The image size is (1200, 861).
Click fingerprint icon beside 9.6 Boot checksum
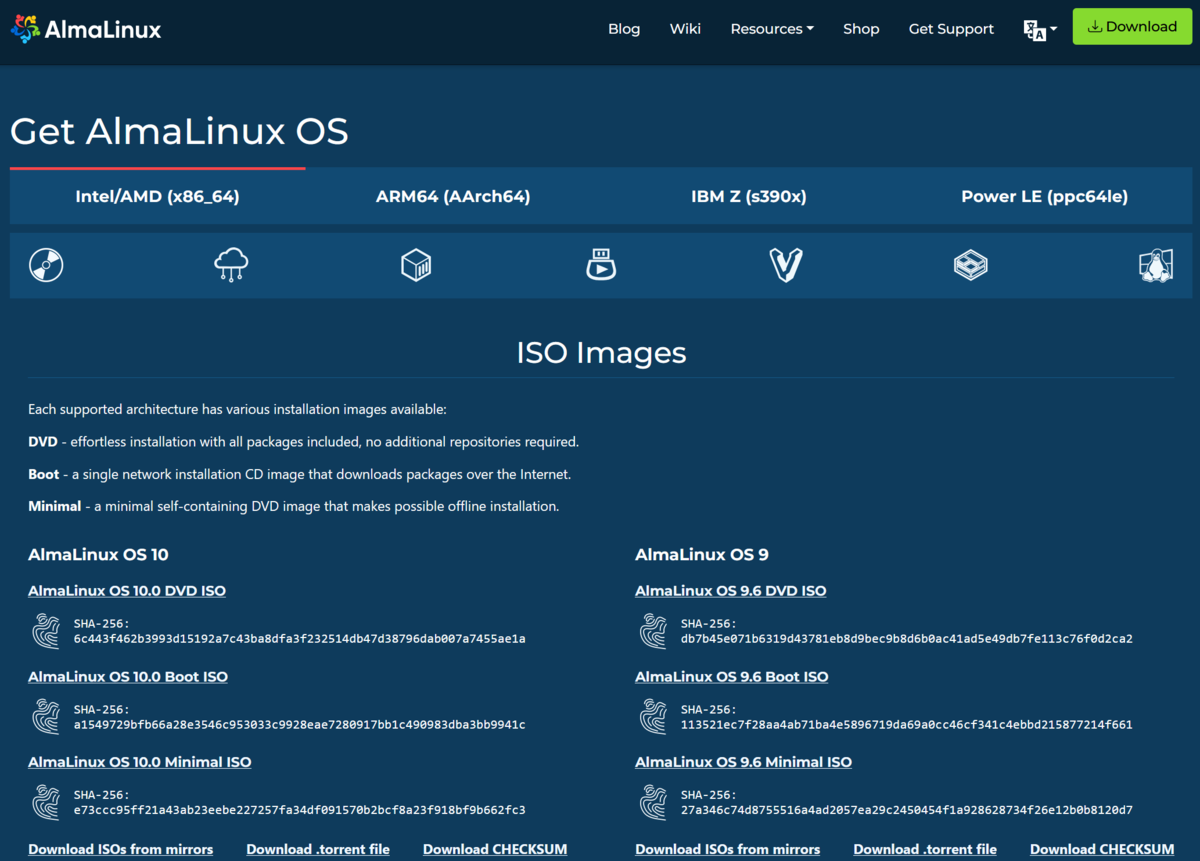pos(653,717)
